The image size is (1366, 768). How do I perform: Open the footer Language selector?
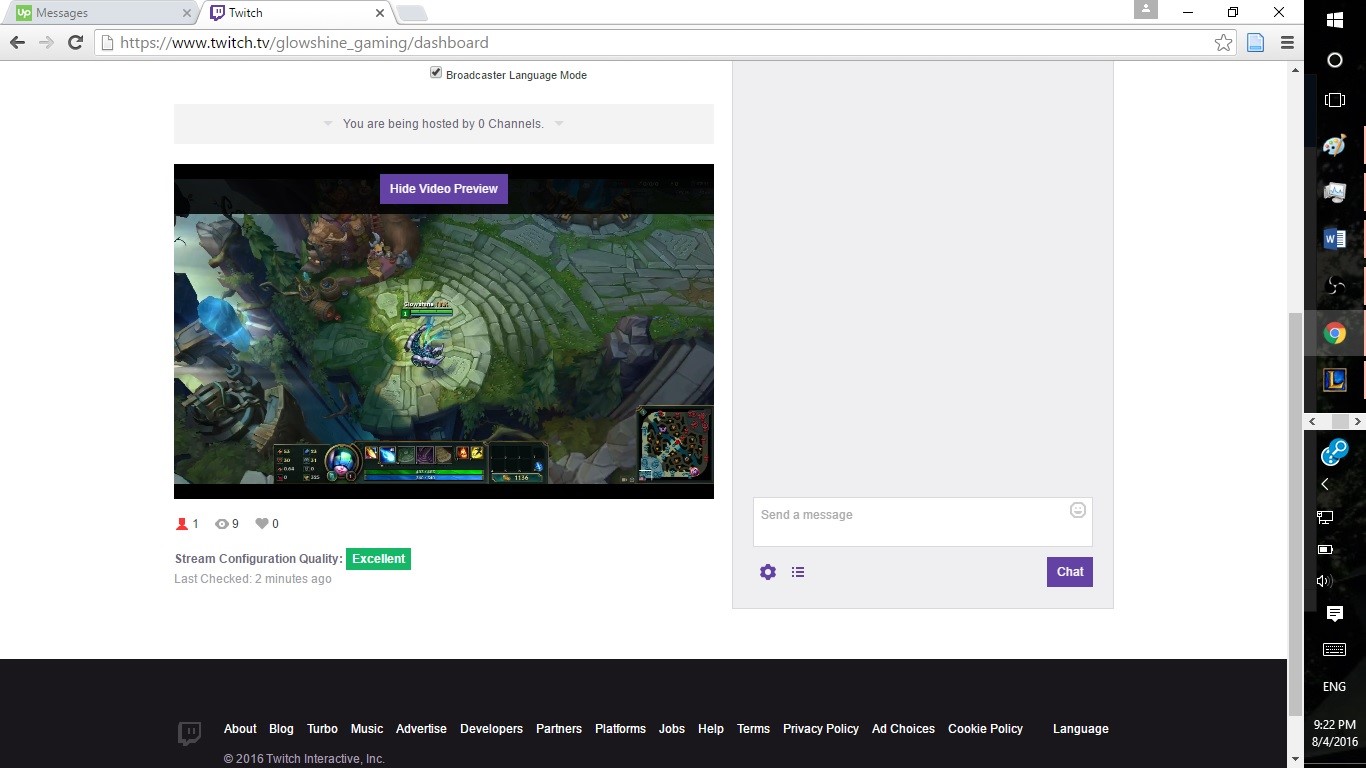coord(1081,729)
